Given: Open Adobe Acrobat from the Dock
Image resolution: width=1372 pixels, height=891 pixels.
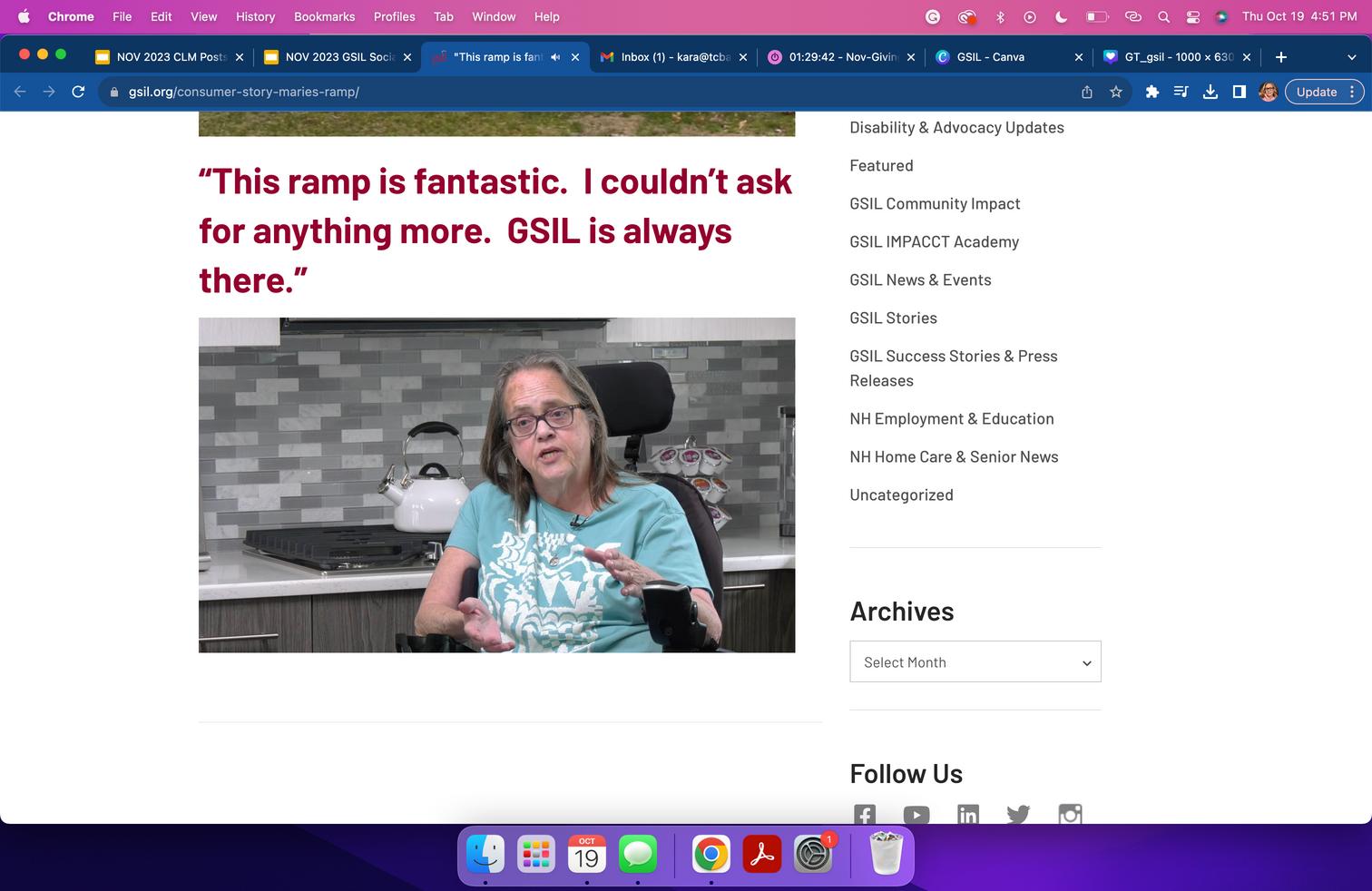Looking at the screenshot, I should (762, 854).
